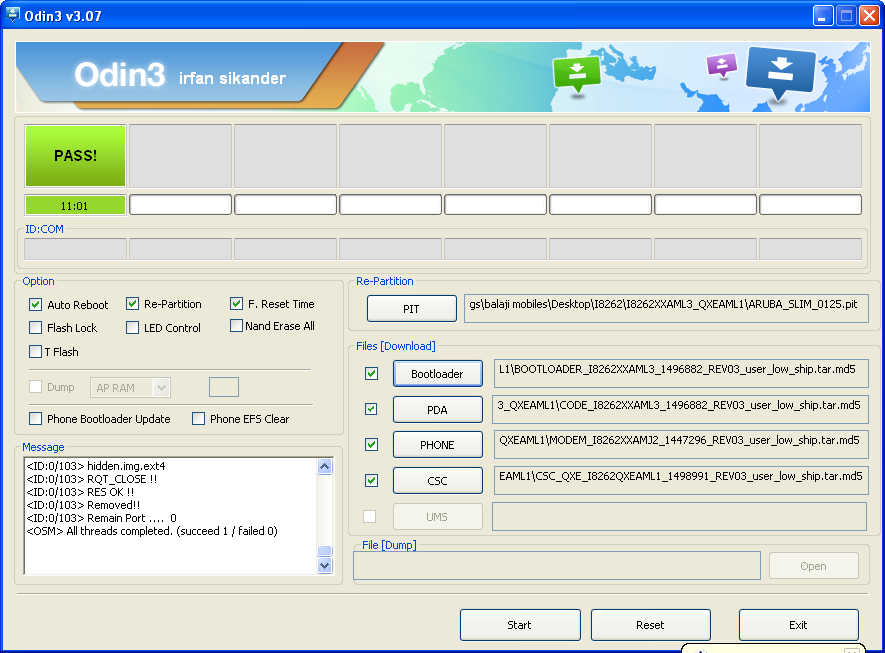This screenshot has width=885, height=653.
Task: Click the first ID:COM port slot
Action: click(75, 248)
